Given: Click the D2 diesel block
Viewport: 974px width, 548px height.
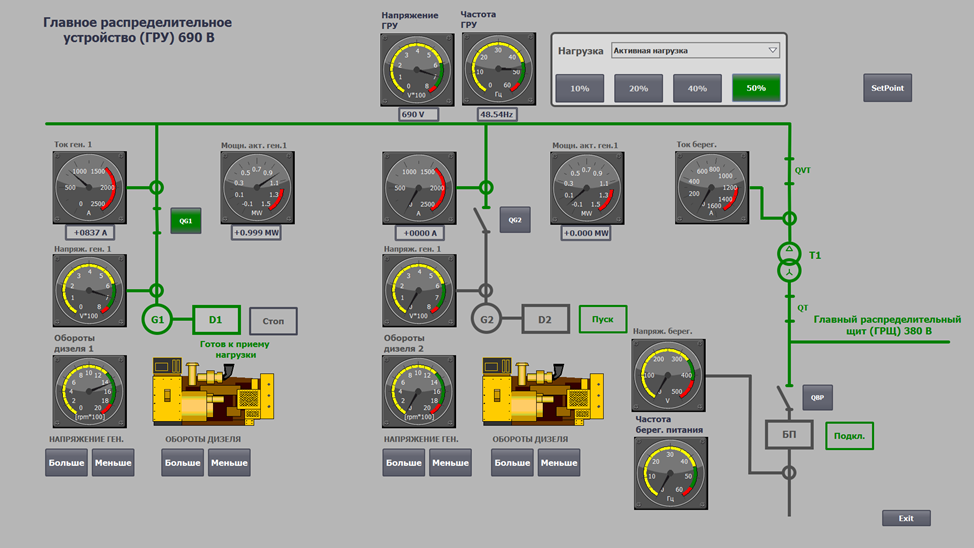Looking at the screenshot, I should [x=545, y=319].
